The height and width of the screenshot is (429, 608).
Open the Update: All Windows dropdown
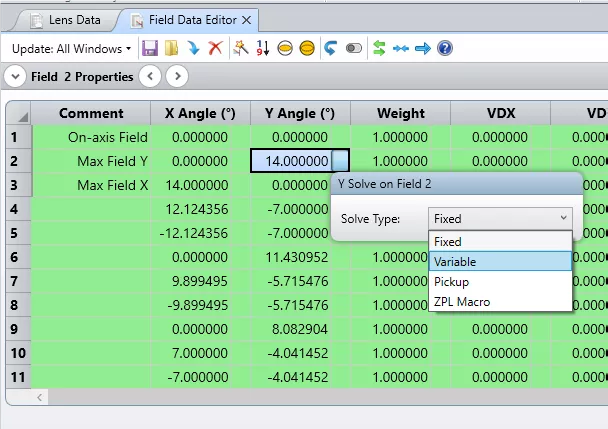click(72, 48)
